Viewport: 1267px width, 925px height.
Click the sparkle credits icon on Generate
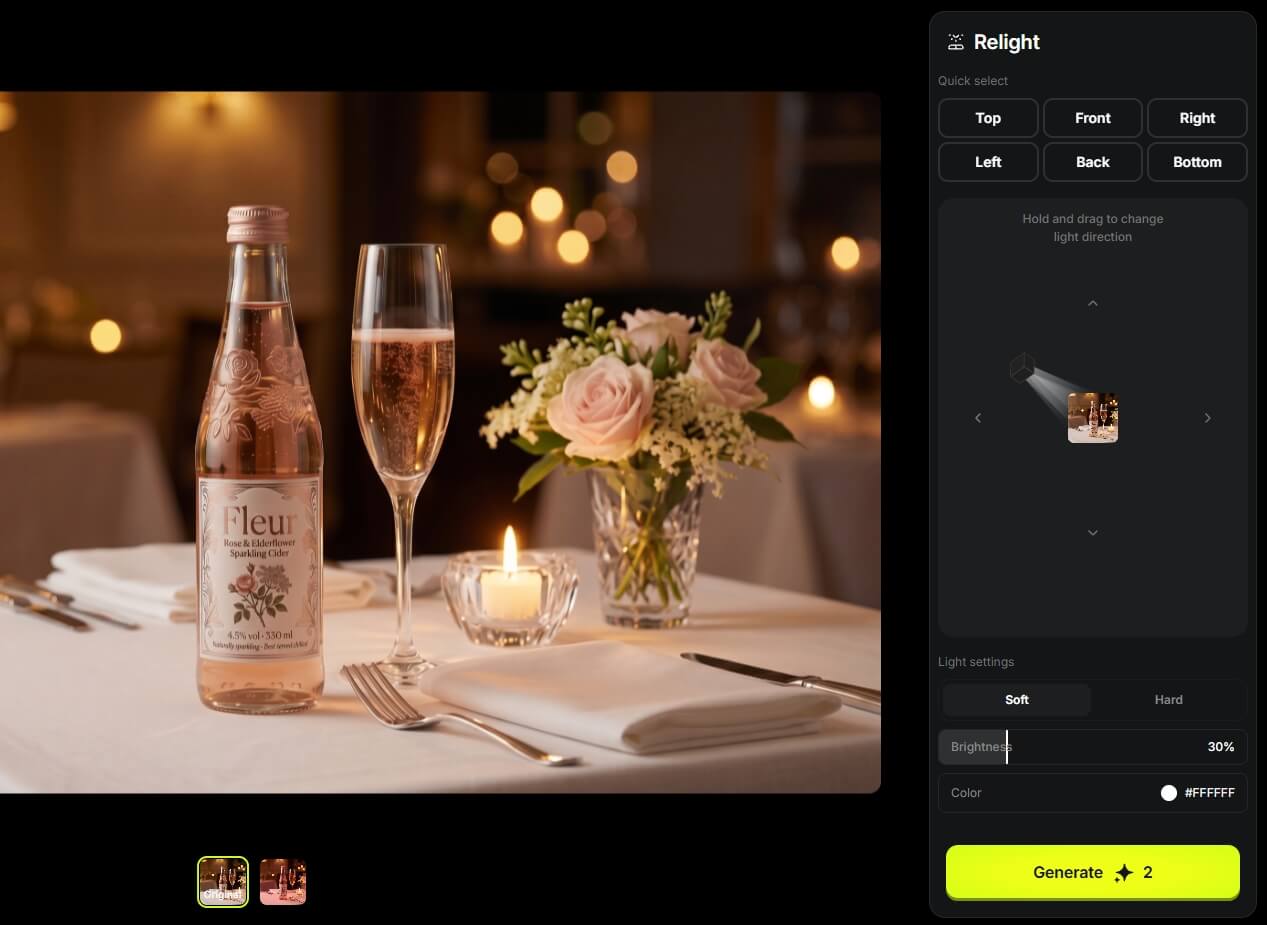1124,873
